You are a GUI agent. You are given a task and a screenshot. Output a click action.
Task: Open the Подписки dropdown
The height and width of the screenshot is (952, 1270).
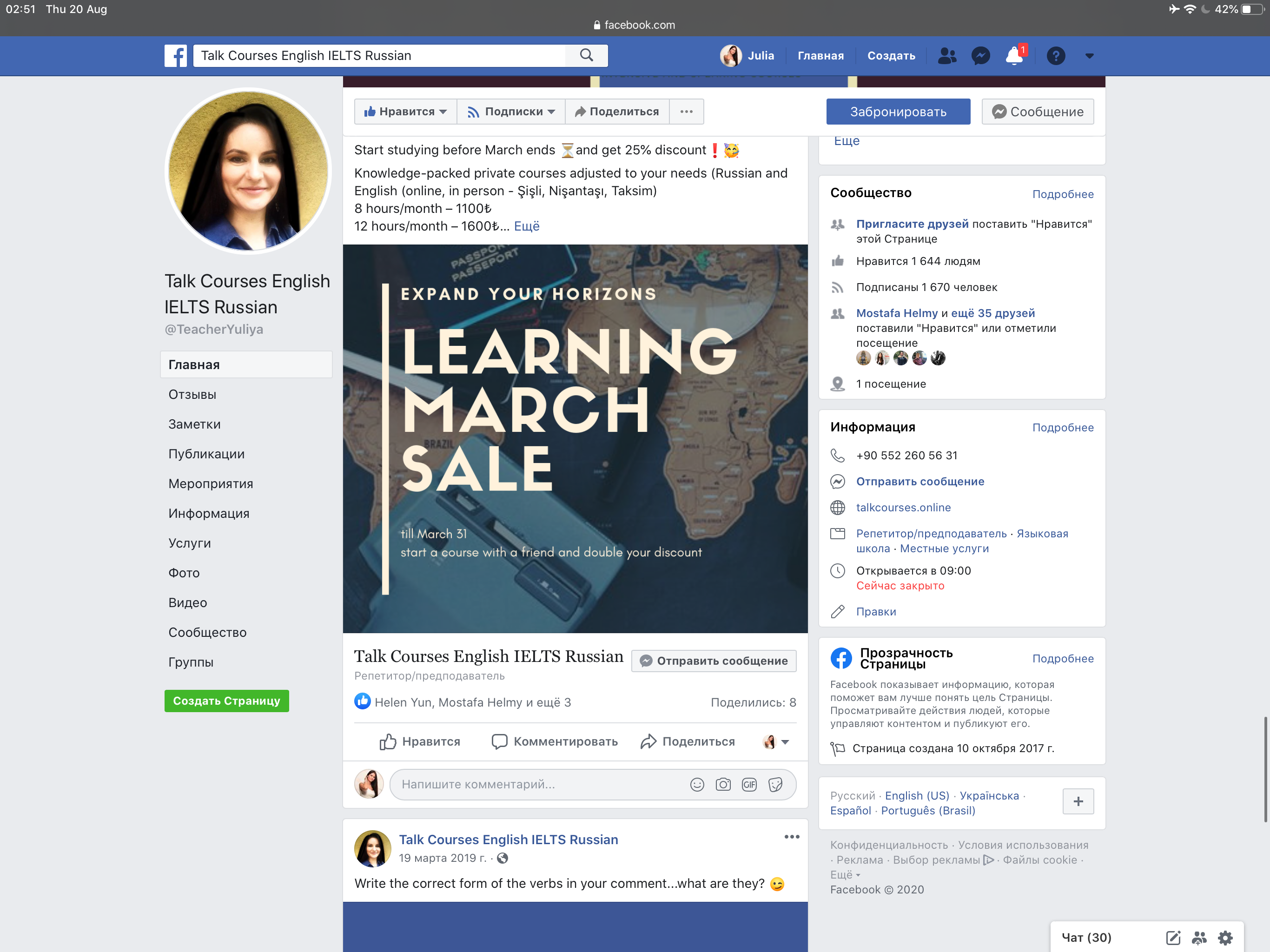pyautogui.click(x=511, y=112)
